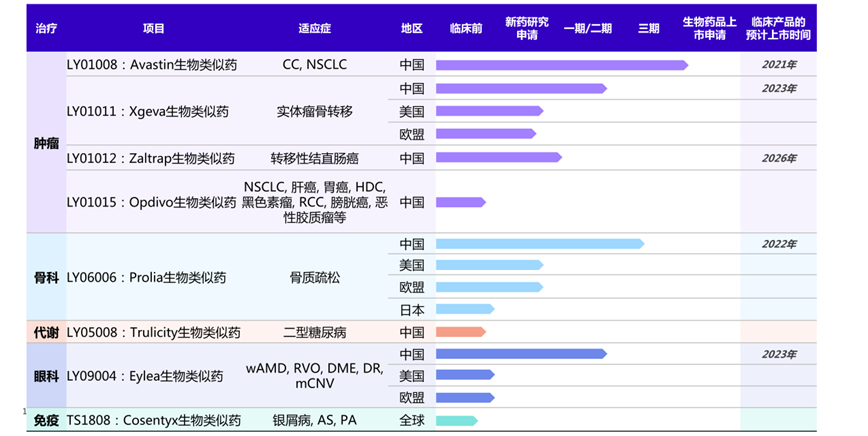
Task: Click the Zaltrap China purple progress bar
Action: (x=499, y=157)
